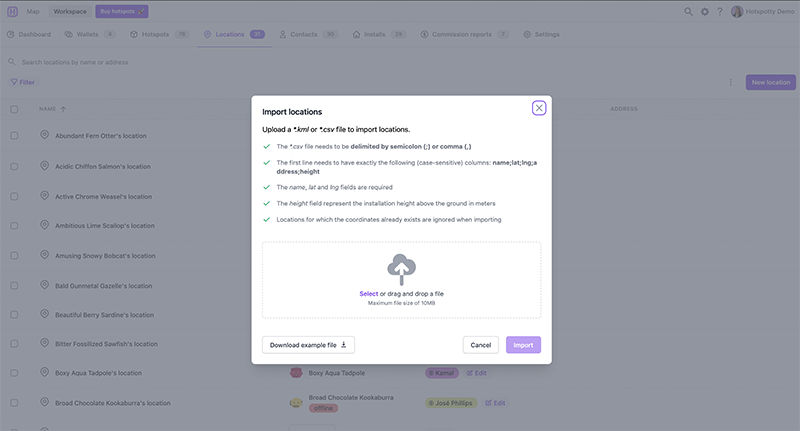The image size is (800, 431).
Task: Download the example file
Action: click(308, 345)
